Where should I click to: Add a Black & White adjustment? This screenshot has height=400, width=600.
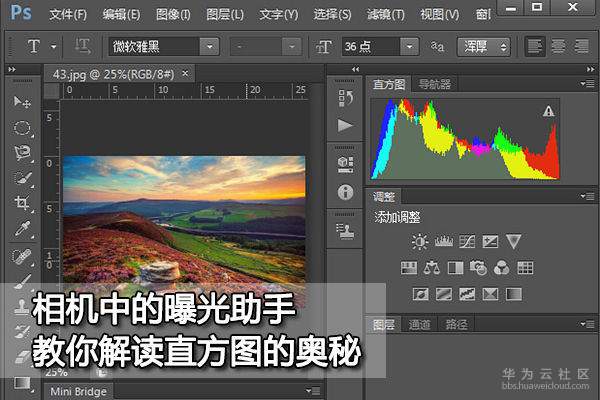(x=455, y=268)
